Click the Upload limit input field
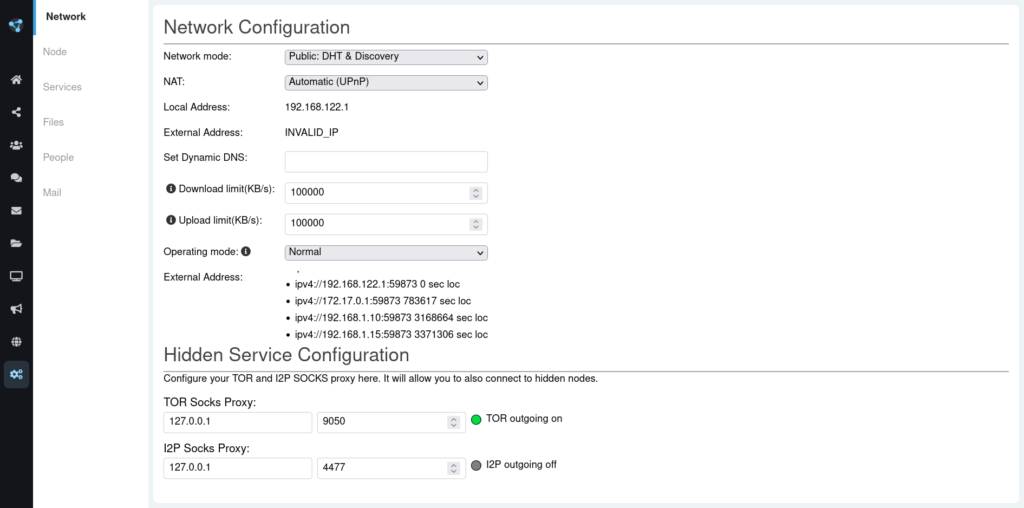1024x508 pixels. pyautogui.click(x=386, y=223)
